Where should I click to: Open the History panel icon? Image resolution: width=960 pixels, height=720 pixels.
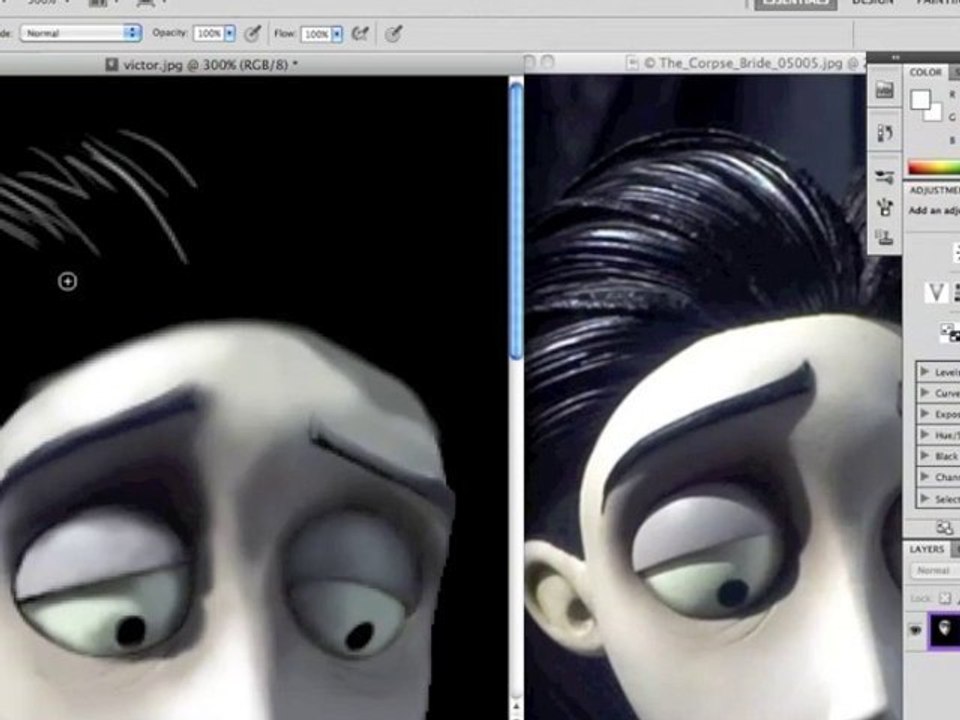point(884,133)
